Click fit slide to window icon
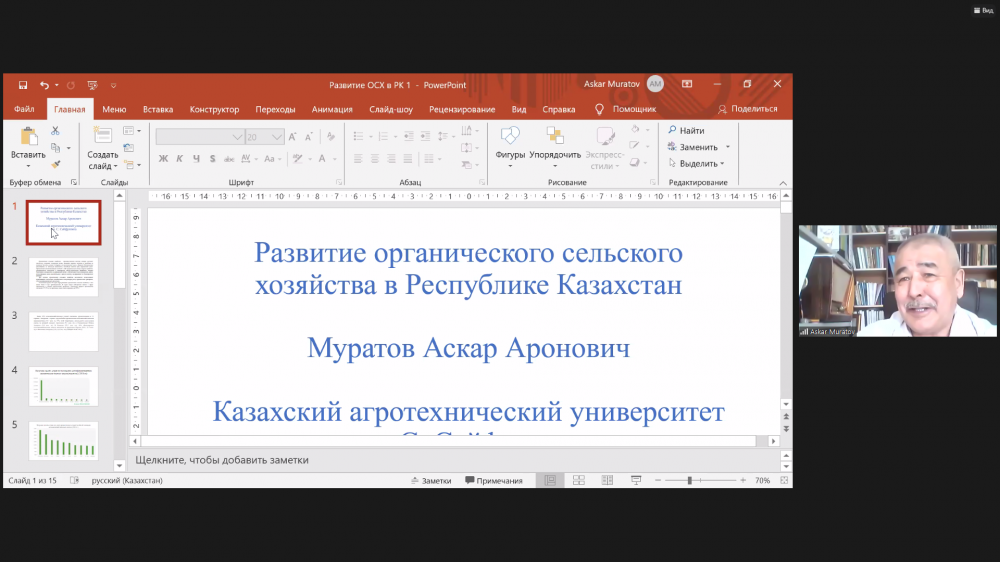Viewport: 1000px width, 562px height. tap(783, 481)
